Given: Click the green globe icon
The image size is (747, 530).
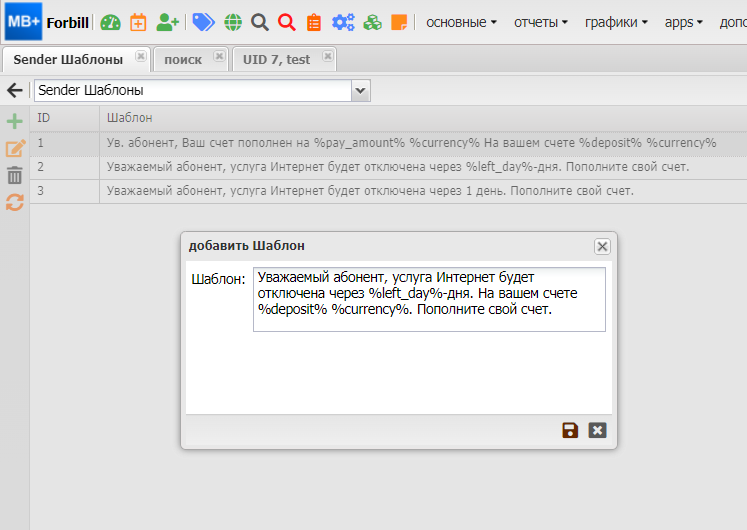Looking at the screenshot, I should point(232,22).
